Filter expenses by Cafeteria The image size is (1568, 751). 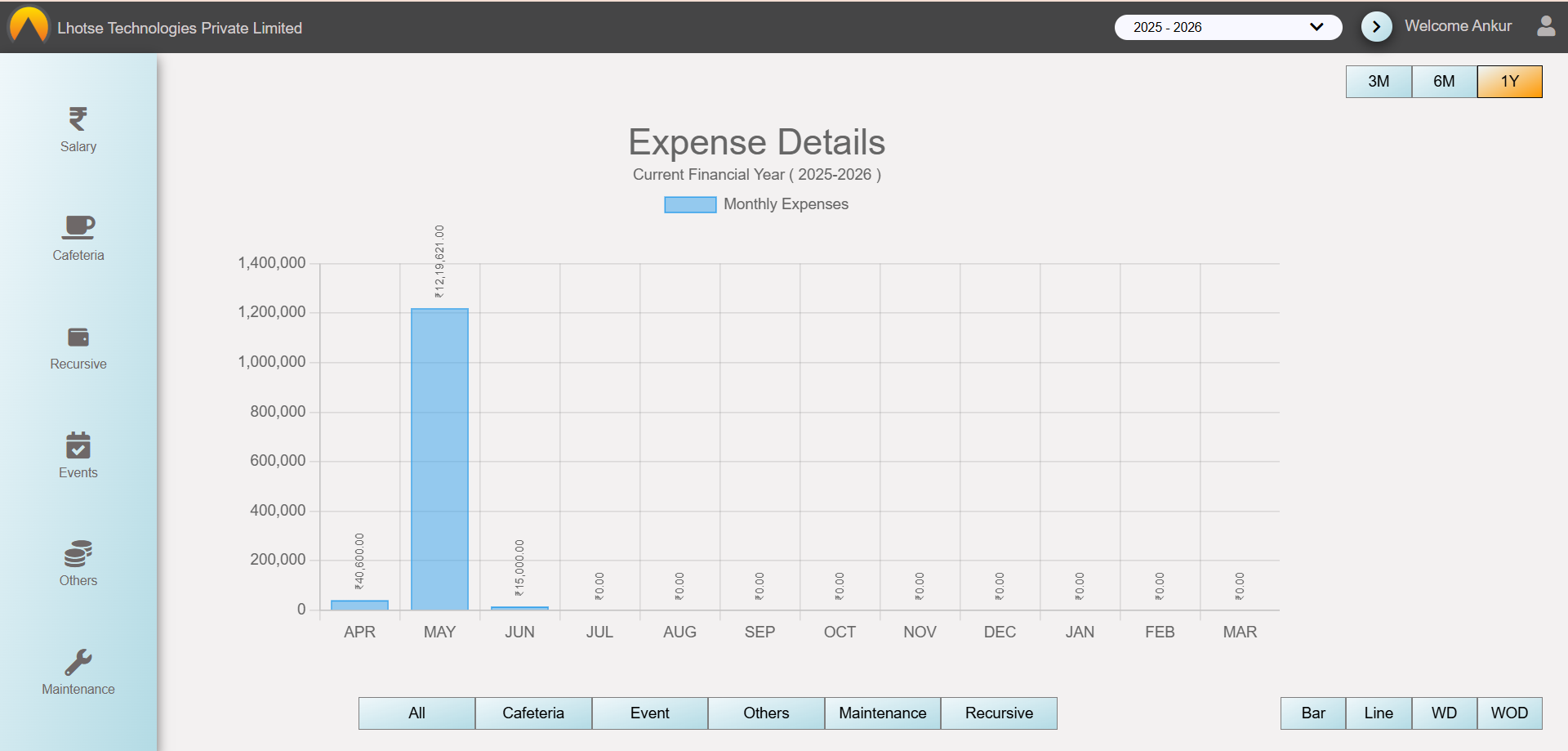pyautogui.click(x=533, y=713)
